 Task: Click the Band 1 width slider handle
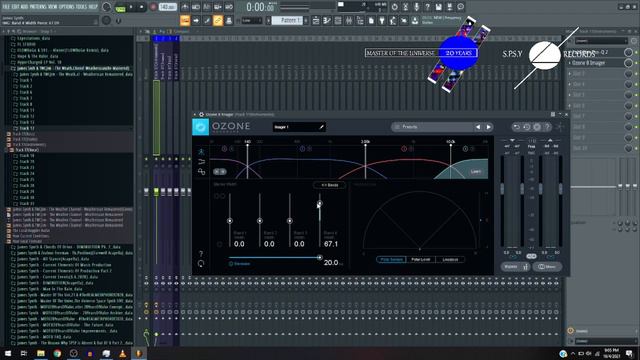coord(230,221)
